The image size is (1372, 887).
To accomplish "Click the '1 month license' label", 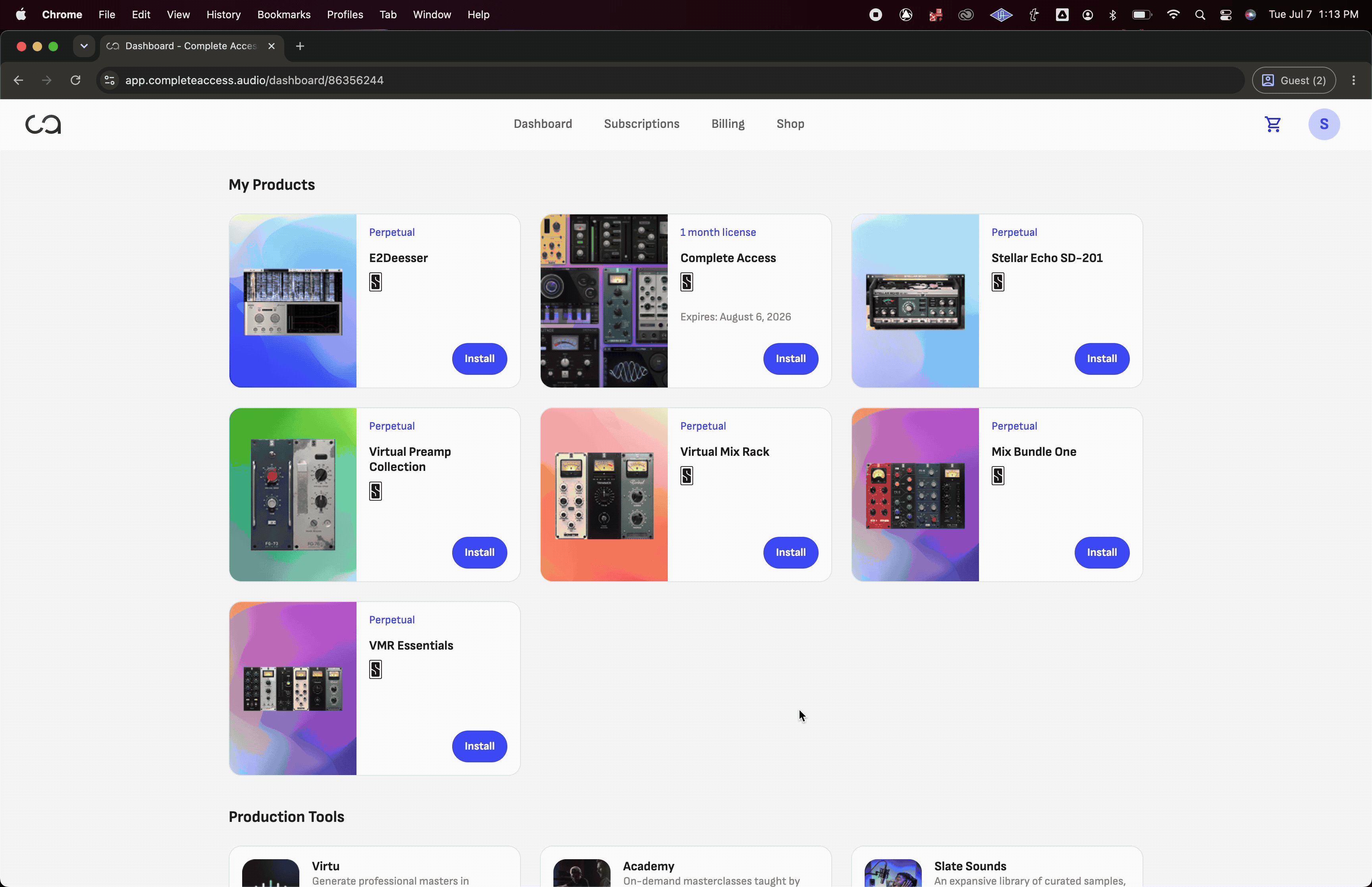I will tap(718, 232).
